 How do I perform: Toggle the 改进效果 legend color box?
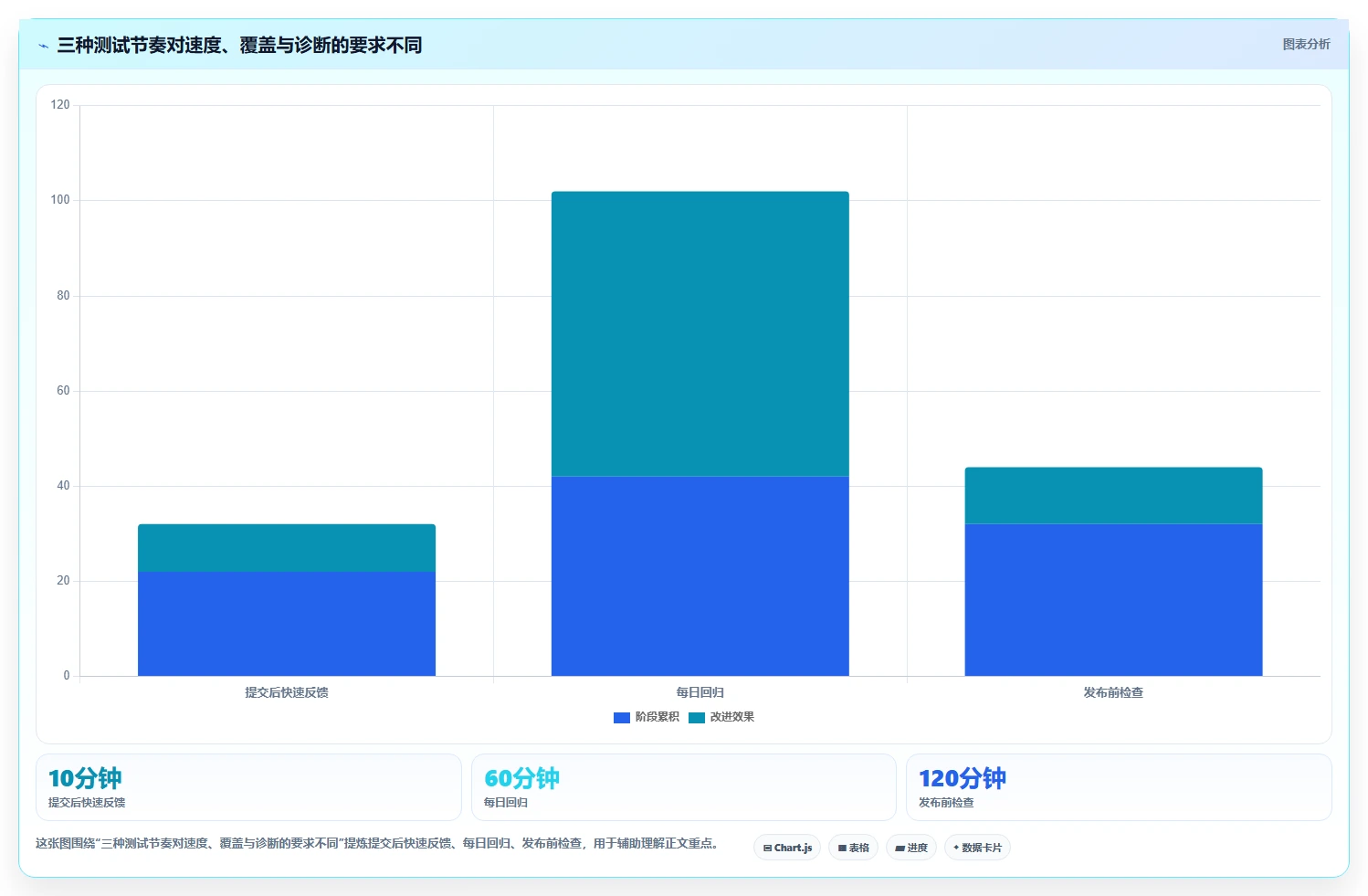pos(697,718)
